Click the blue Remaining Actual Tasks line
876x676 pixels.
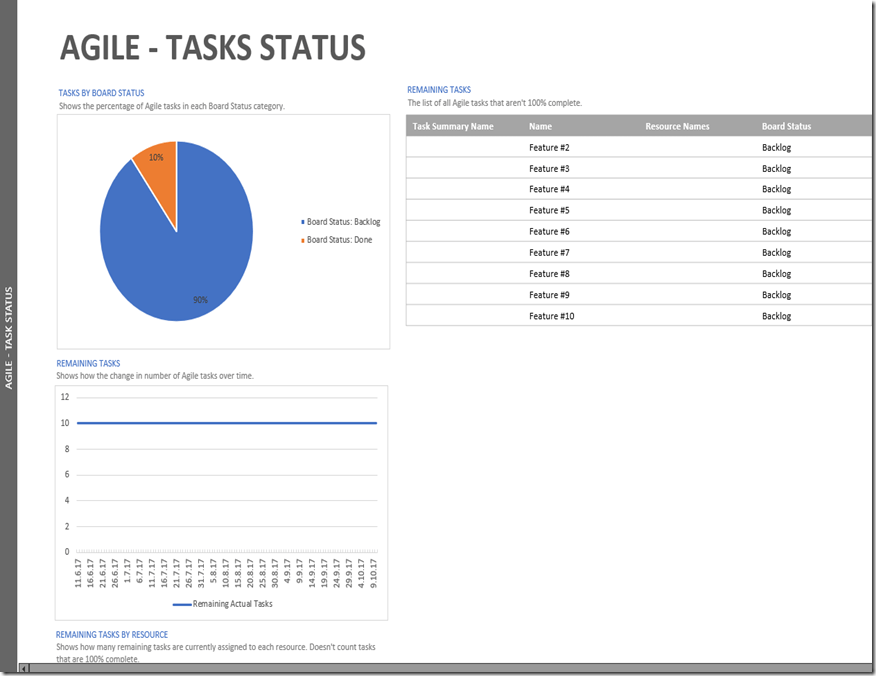click(227, 423)
